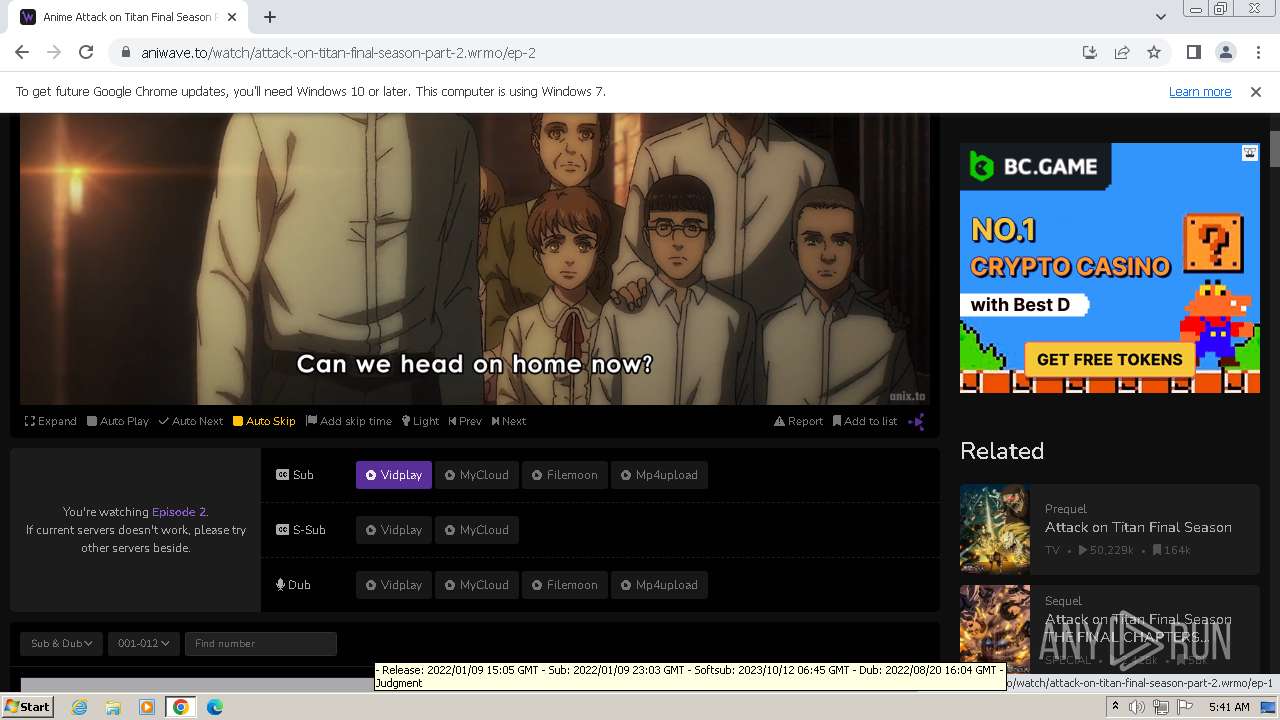
Task: Open Internet Explorer from taskbar
Action: (x=80, y=707)
